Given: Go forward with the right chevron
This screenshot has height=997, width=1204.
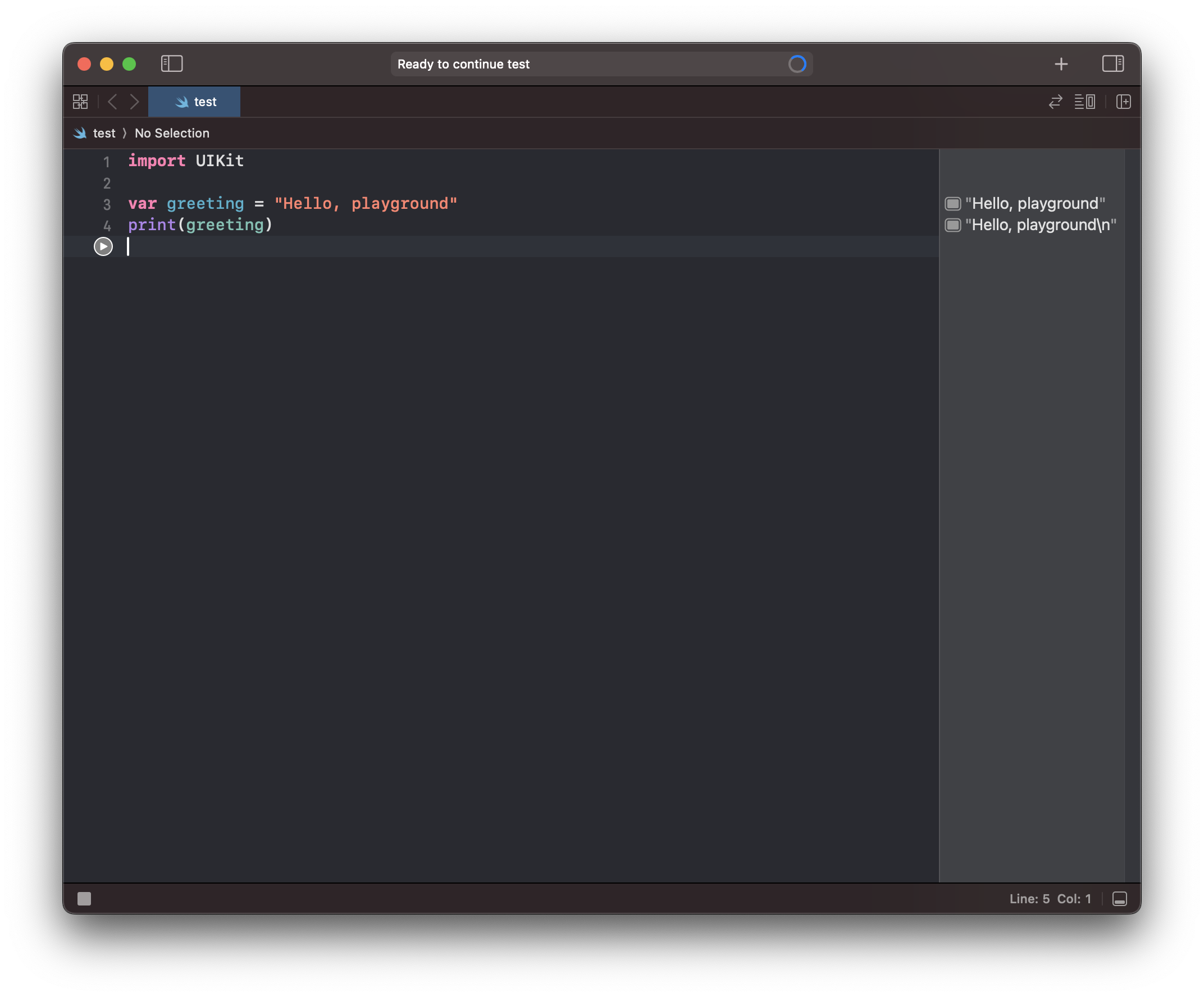Looking at the screenshot, I should (134, 102).
